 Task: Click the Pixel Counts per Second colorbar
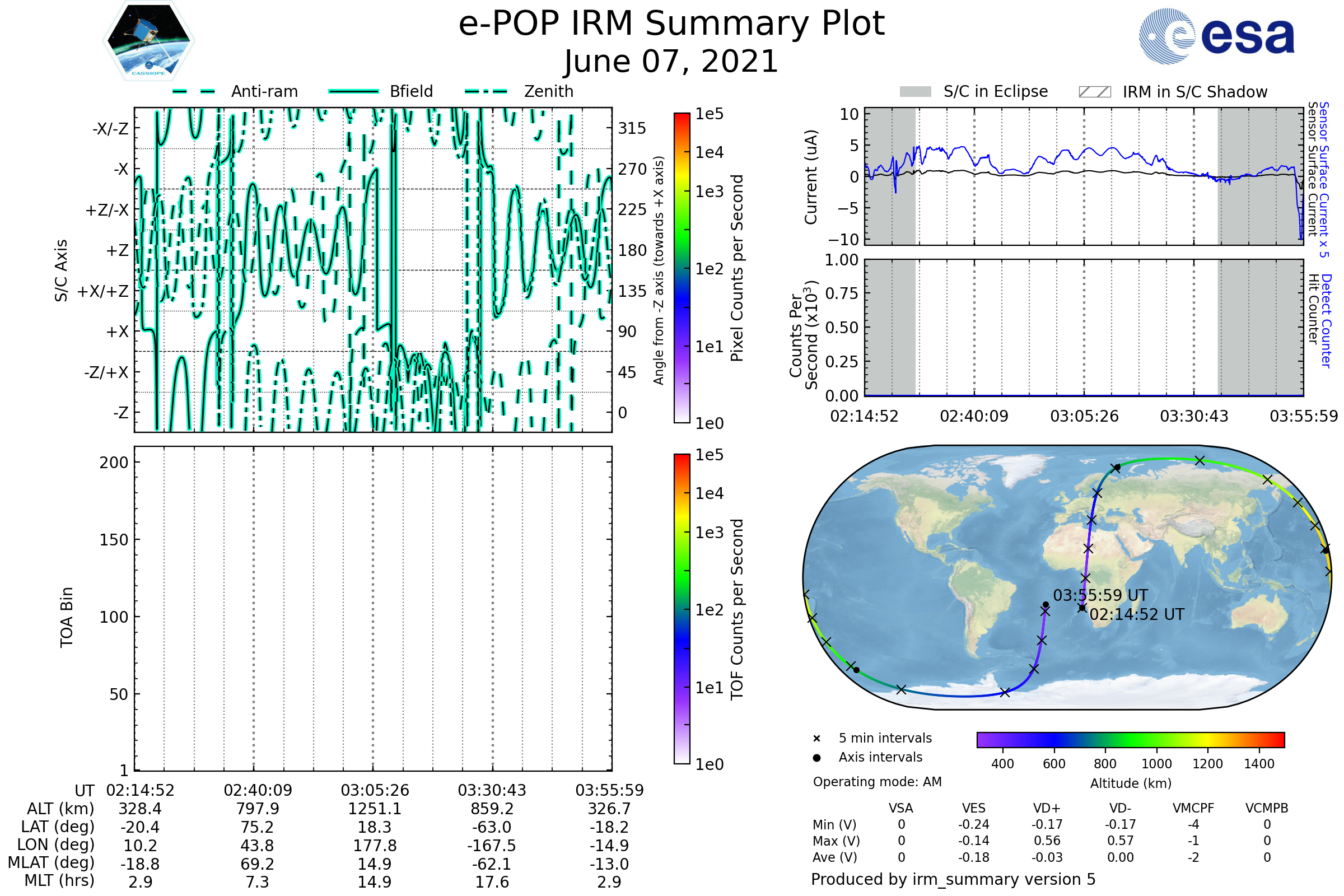click(682, 268)
